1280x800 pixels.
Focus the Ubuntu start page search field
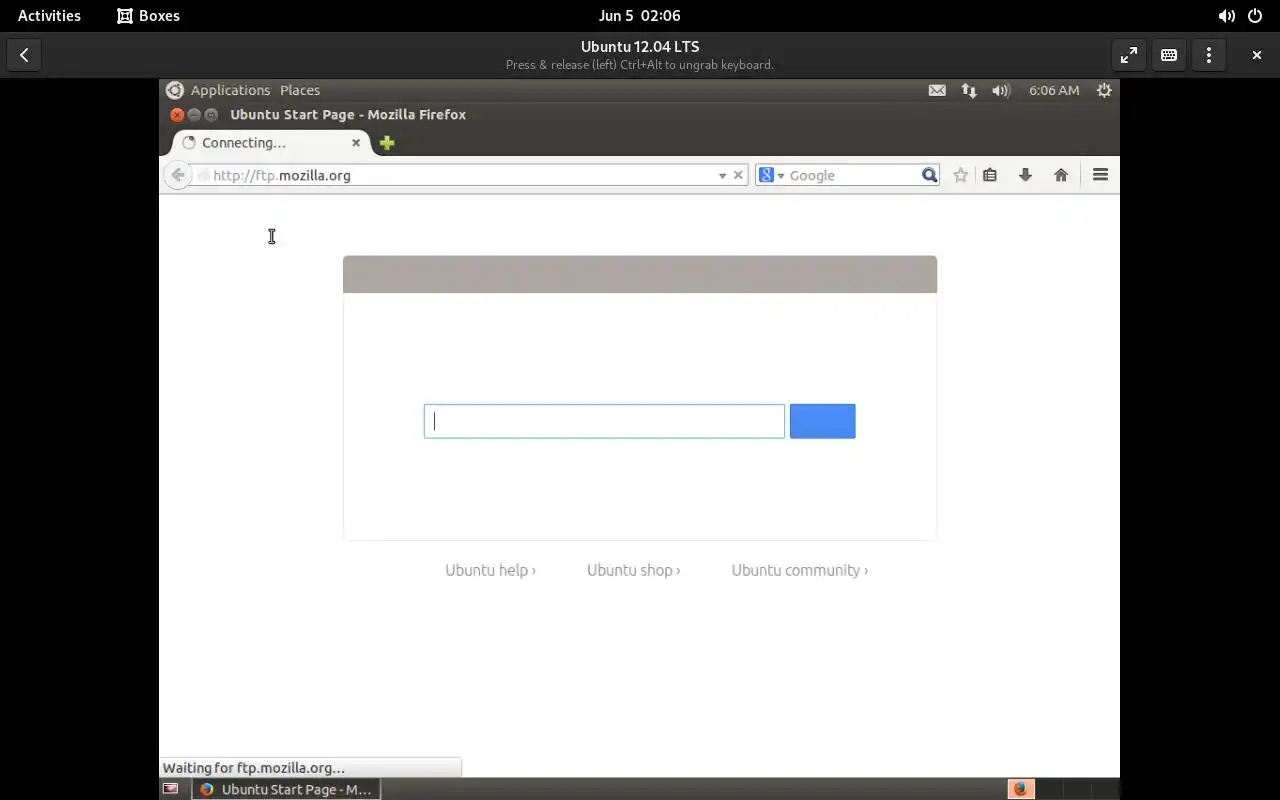coord(604,421)
